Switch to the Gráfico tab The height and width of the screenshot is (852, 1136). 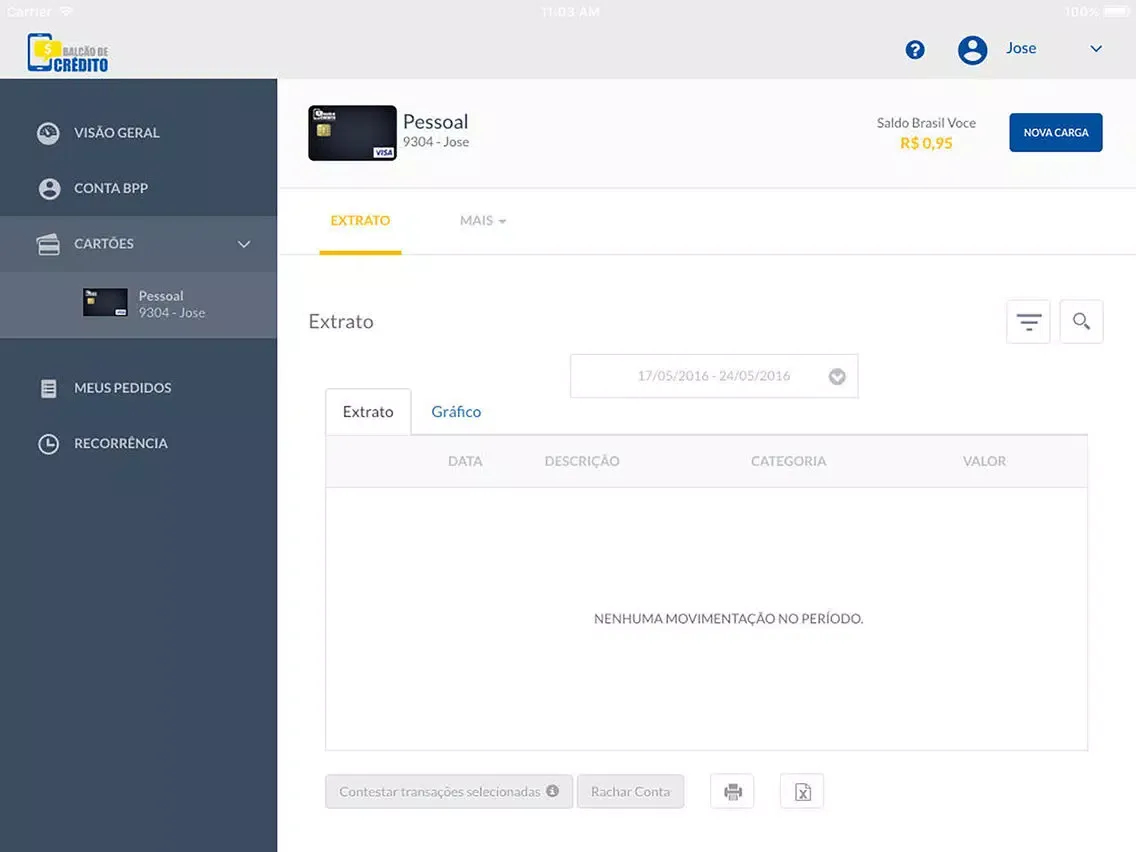[456, 412]
